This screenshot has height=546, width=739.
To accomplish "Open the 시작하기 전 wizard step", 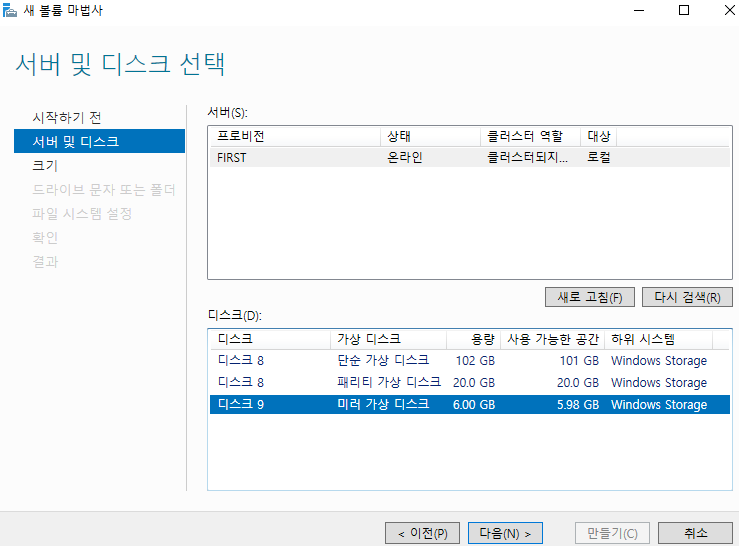I will tap(66, 117).
